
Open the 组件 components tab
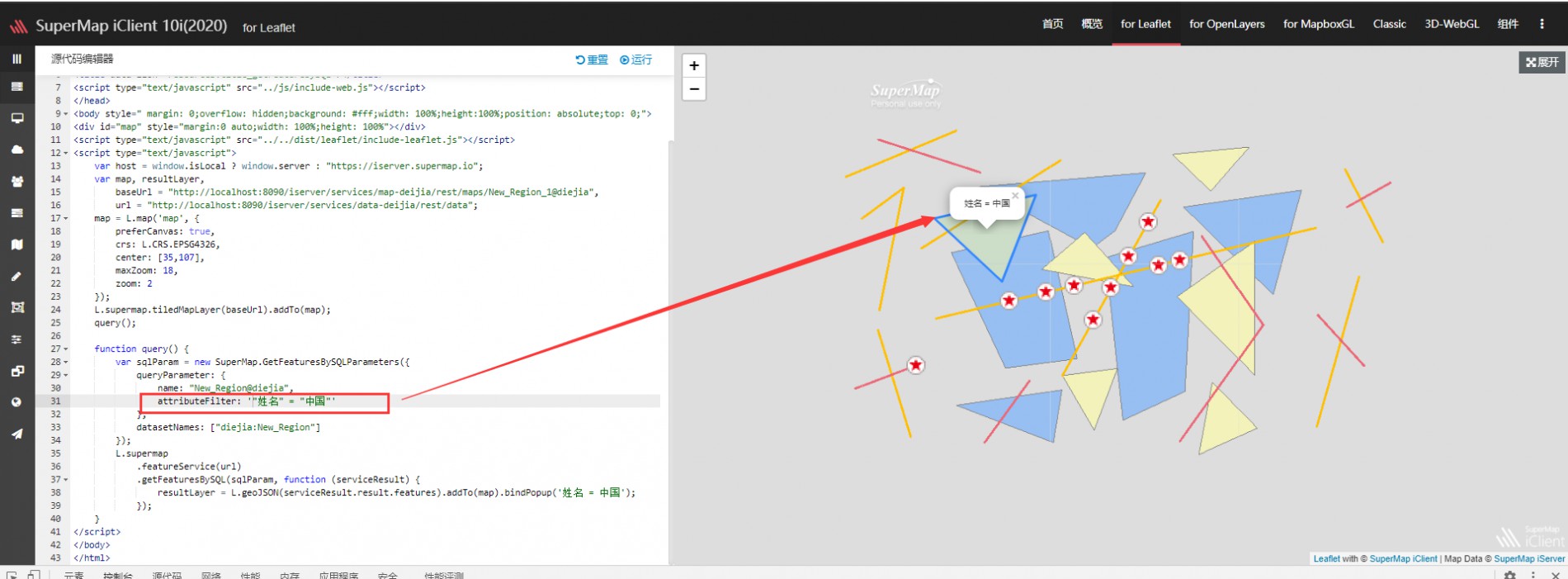point(1508,24)
